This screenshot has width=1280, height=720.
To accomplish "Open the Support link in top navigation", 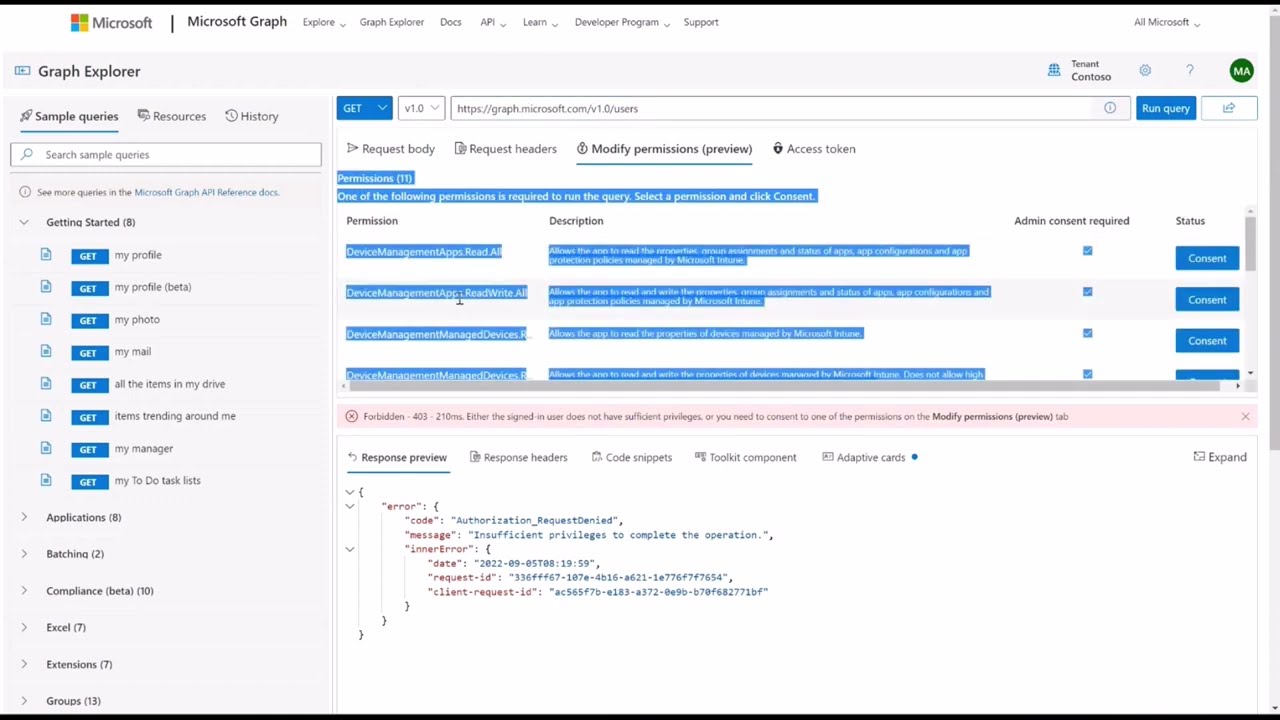I will tap(701, 22).
